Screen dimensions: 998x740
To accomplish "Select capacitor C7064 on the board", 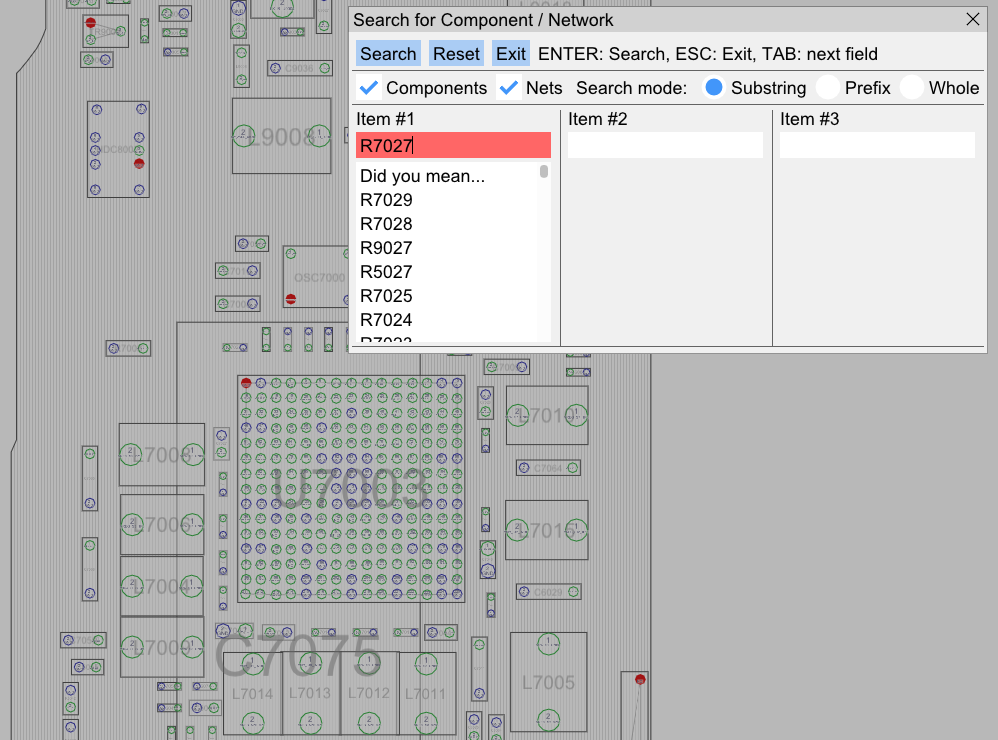I will [548, 468].
